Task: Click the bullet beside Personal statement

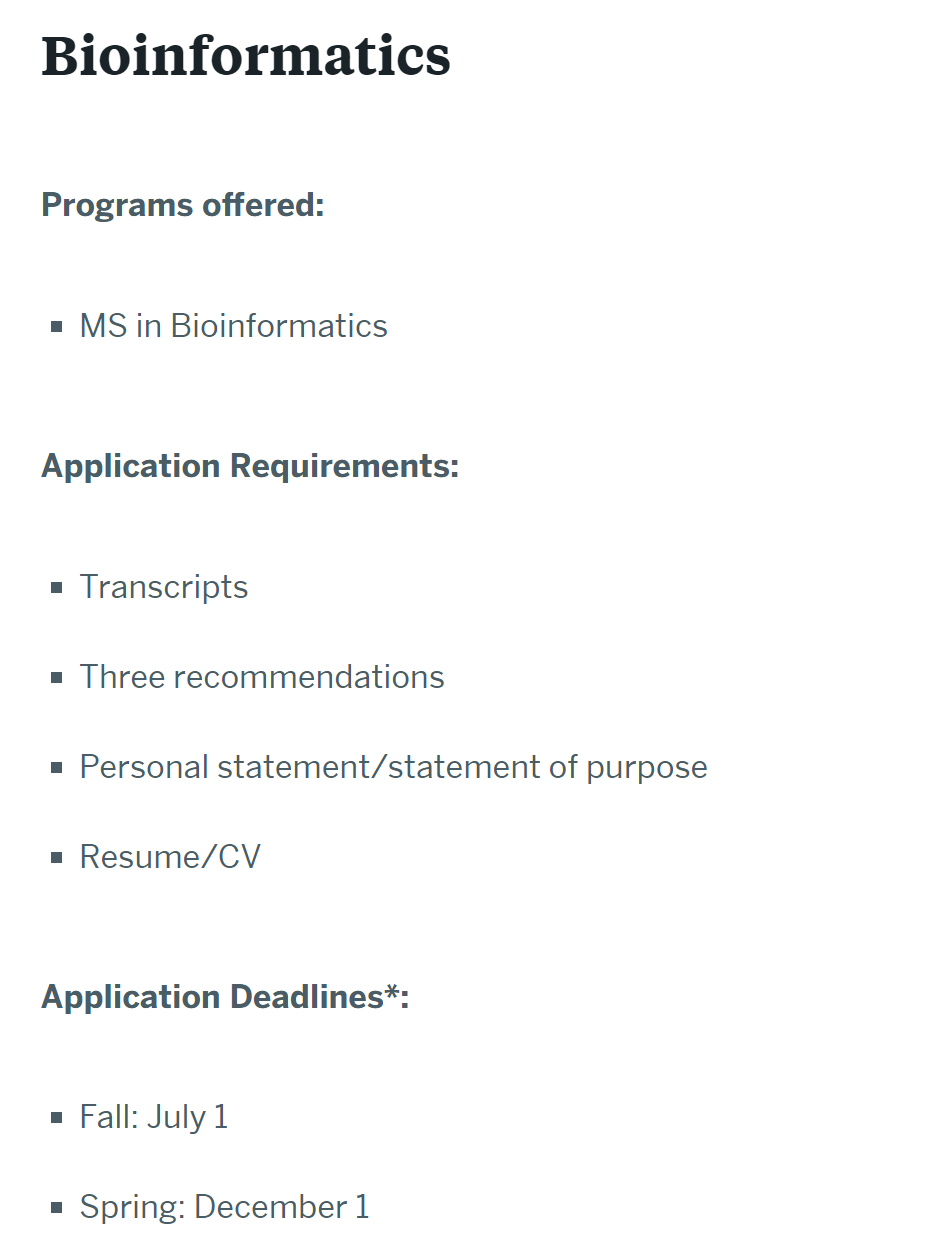Action: point(57,767)
